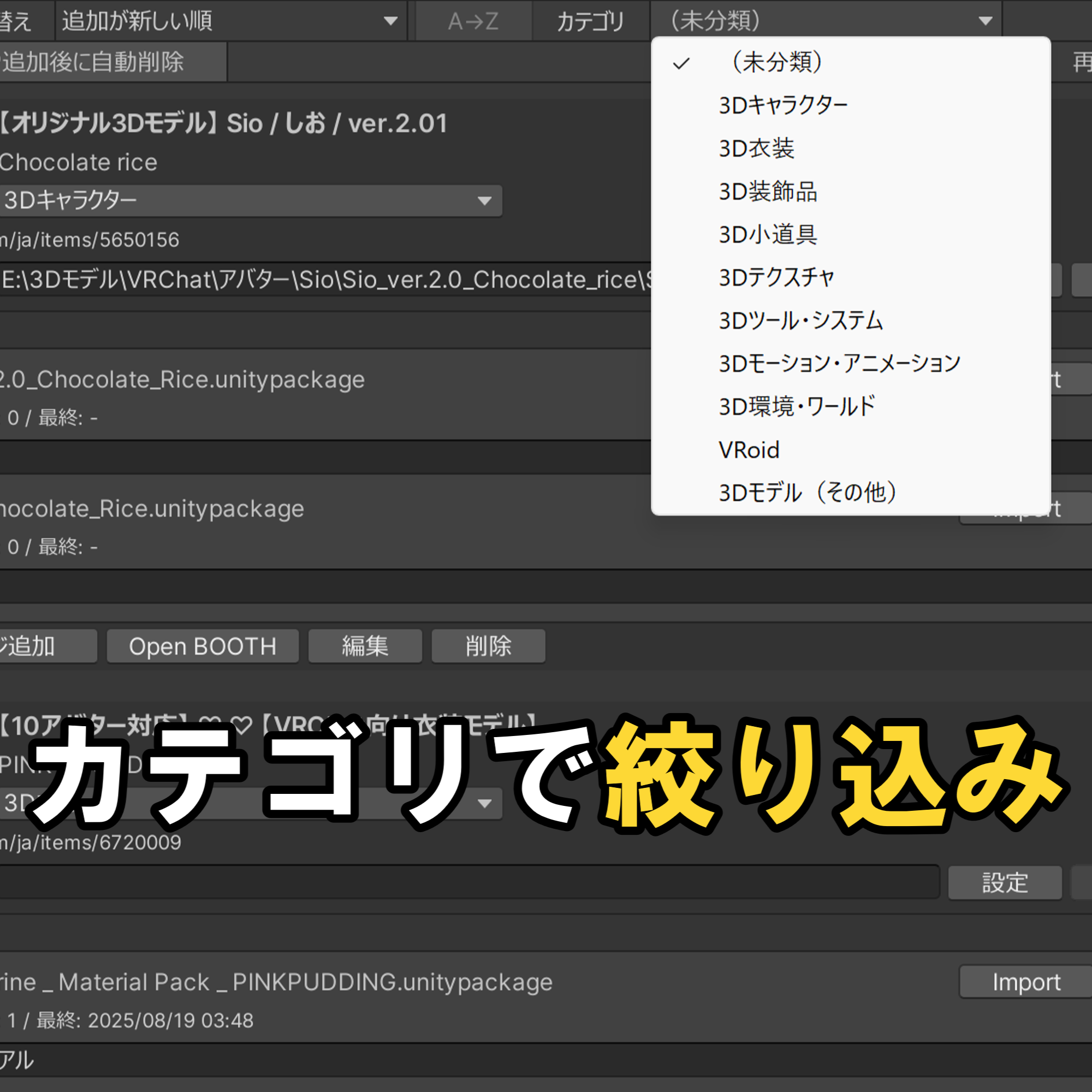Click the 設定 button near items/6720009
The image size is (1092, 1092).
point(1005,882)
